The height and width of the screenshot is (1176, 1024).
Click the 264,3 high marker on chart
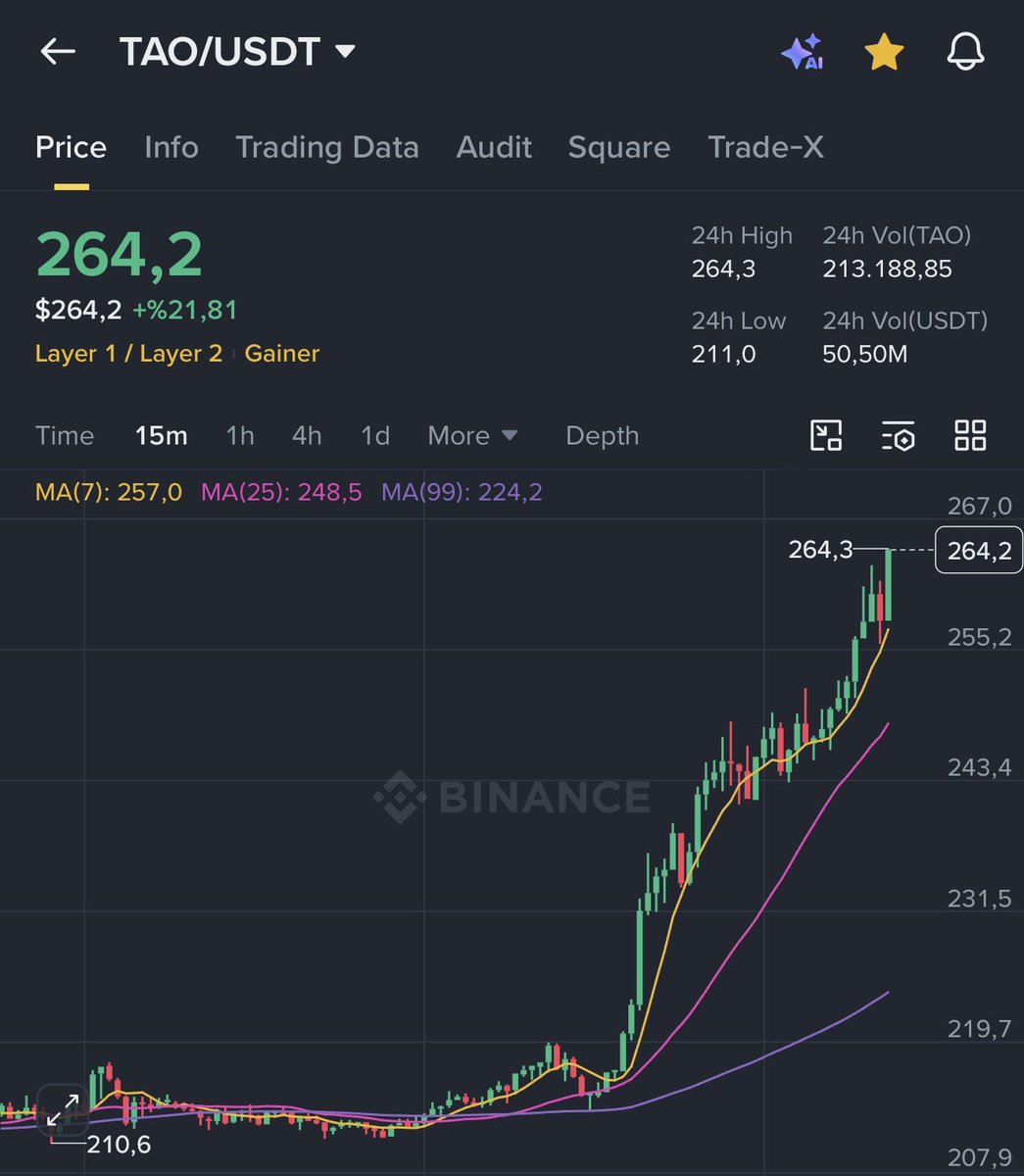[x=820, y=550]
